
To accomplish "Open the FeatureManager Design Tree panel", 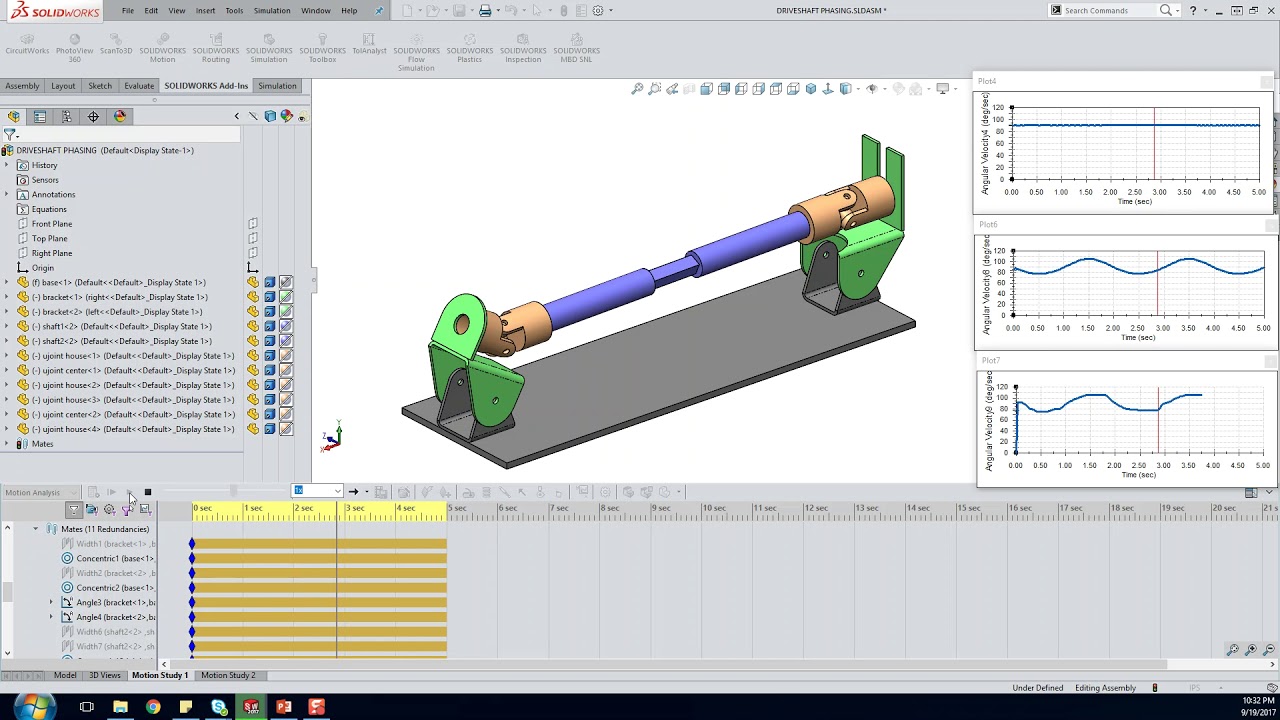I will [x=14, y=116].
